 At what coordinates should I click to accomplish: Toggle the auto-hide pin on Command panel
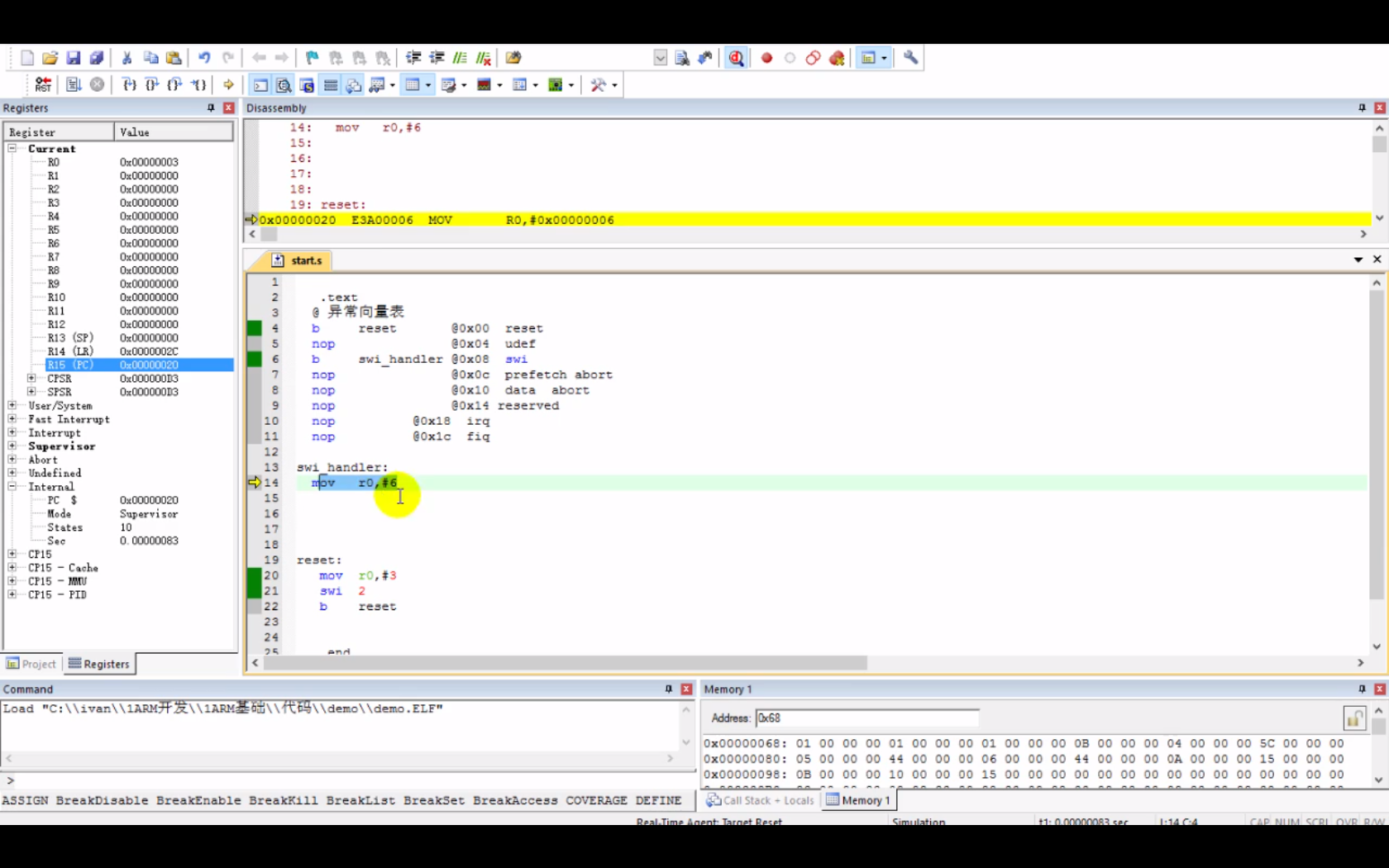pos(669,689)
